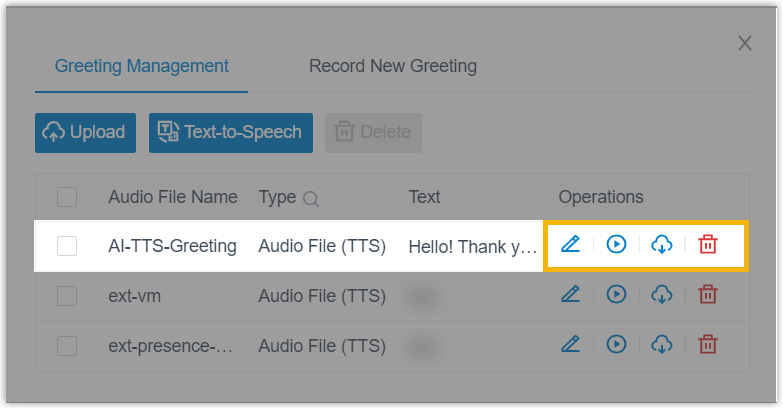Edit the ext-vm greeting
This screenshot has height=409, width=783.
coord(570,294)
